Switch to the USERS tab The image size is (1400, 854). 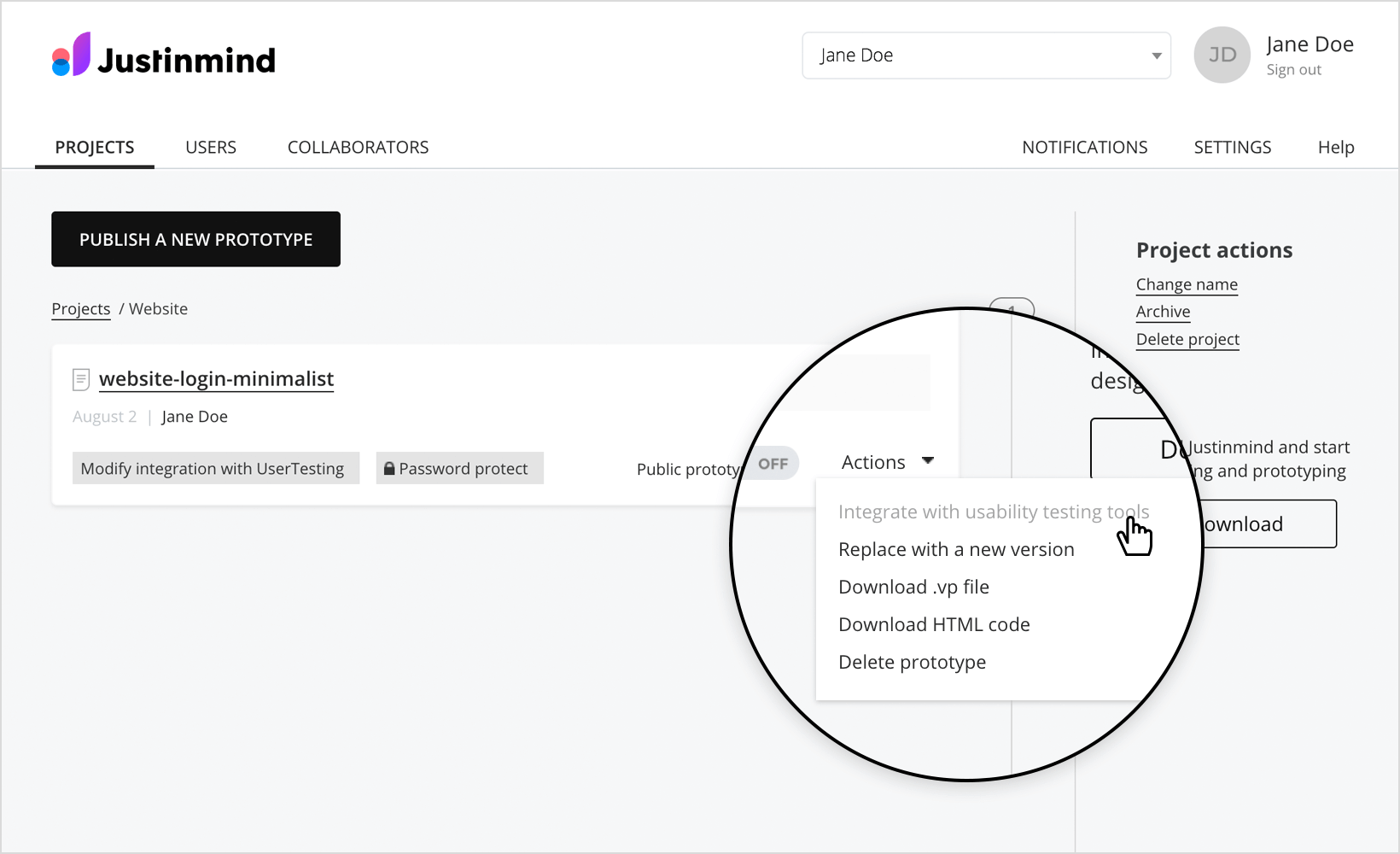[x=211, y=147]
